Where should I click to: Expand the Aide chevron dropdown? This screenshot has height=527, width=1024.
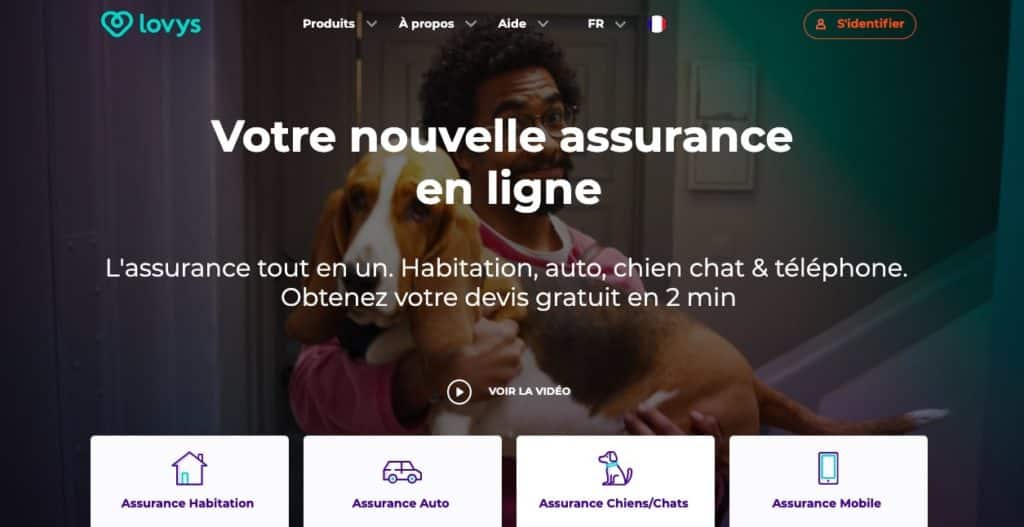(x=543, y=24)
